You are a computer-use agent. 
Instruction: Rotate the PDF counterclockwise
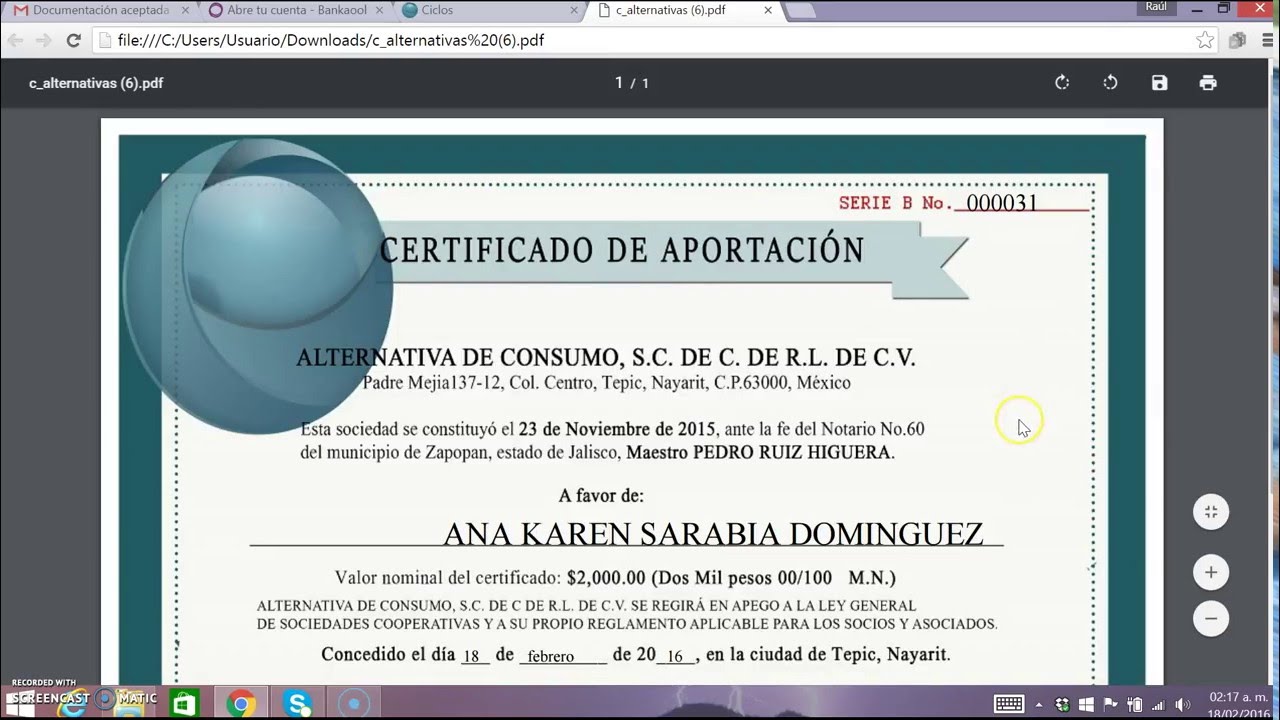[x=1110, y=83]
